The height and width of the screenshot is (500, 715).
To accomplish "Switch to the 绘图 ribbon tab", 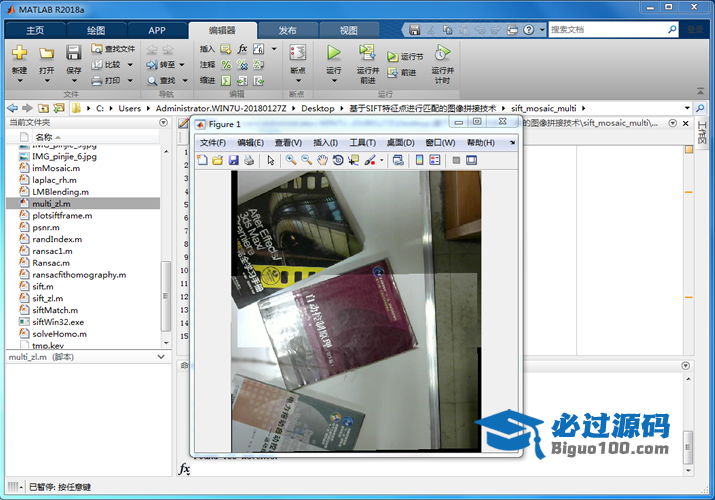I will tap(96, 31).
